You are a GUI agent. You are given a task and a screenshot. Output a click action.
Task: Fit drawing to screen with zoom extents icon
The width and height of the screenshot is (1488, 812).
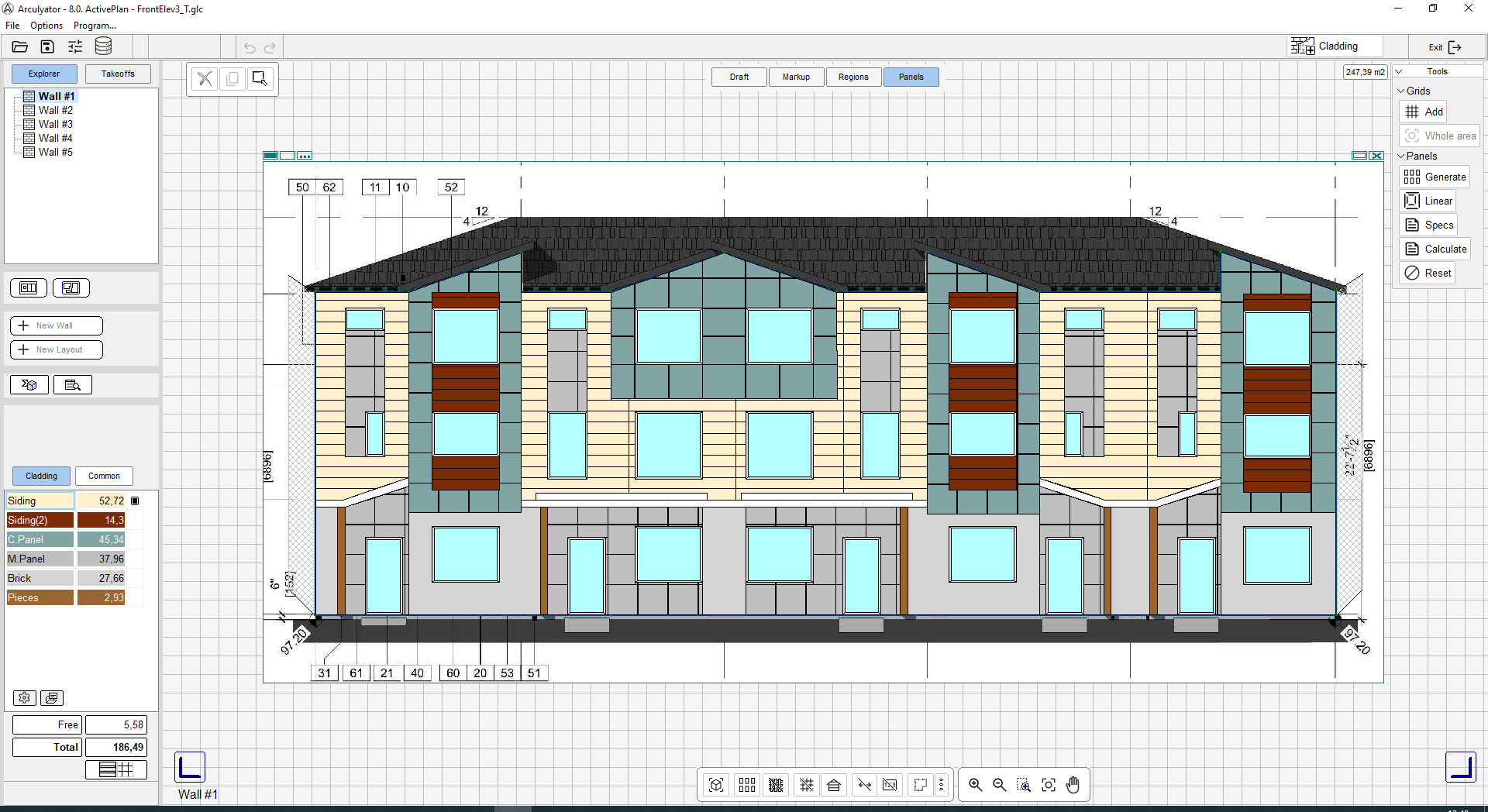(1049, 785)
